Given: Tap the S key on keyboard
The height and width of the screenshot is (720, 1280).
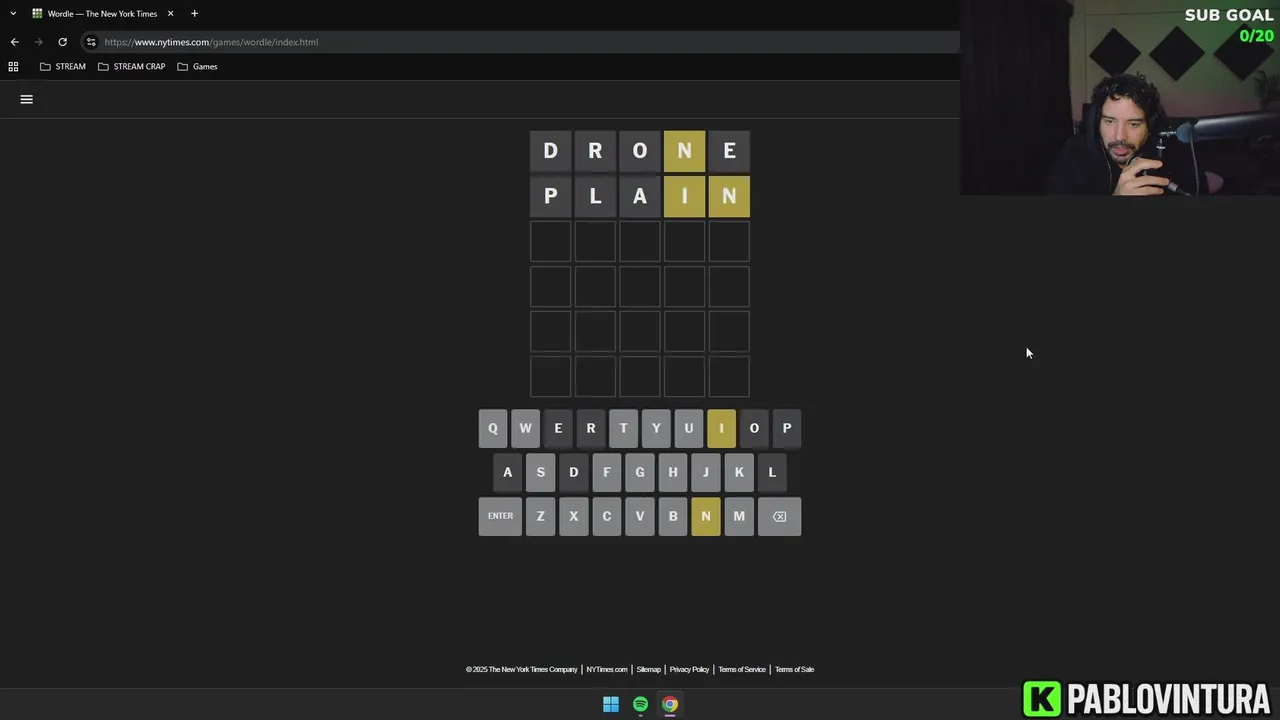Looking at the screenshot, I should 541,472.
